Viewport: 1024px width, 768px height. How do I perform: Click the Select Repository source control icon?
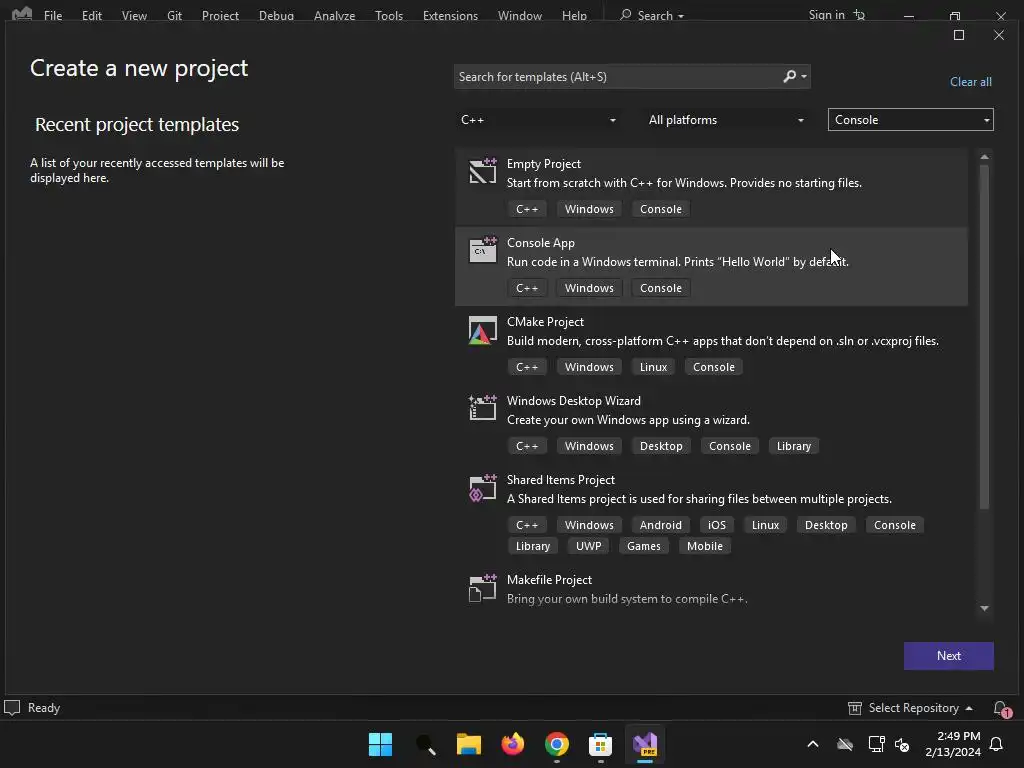point(854,708)
